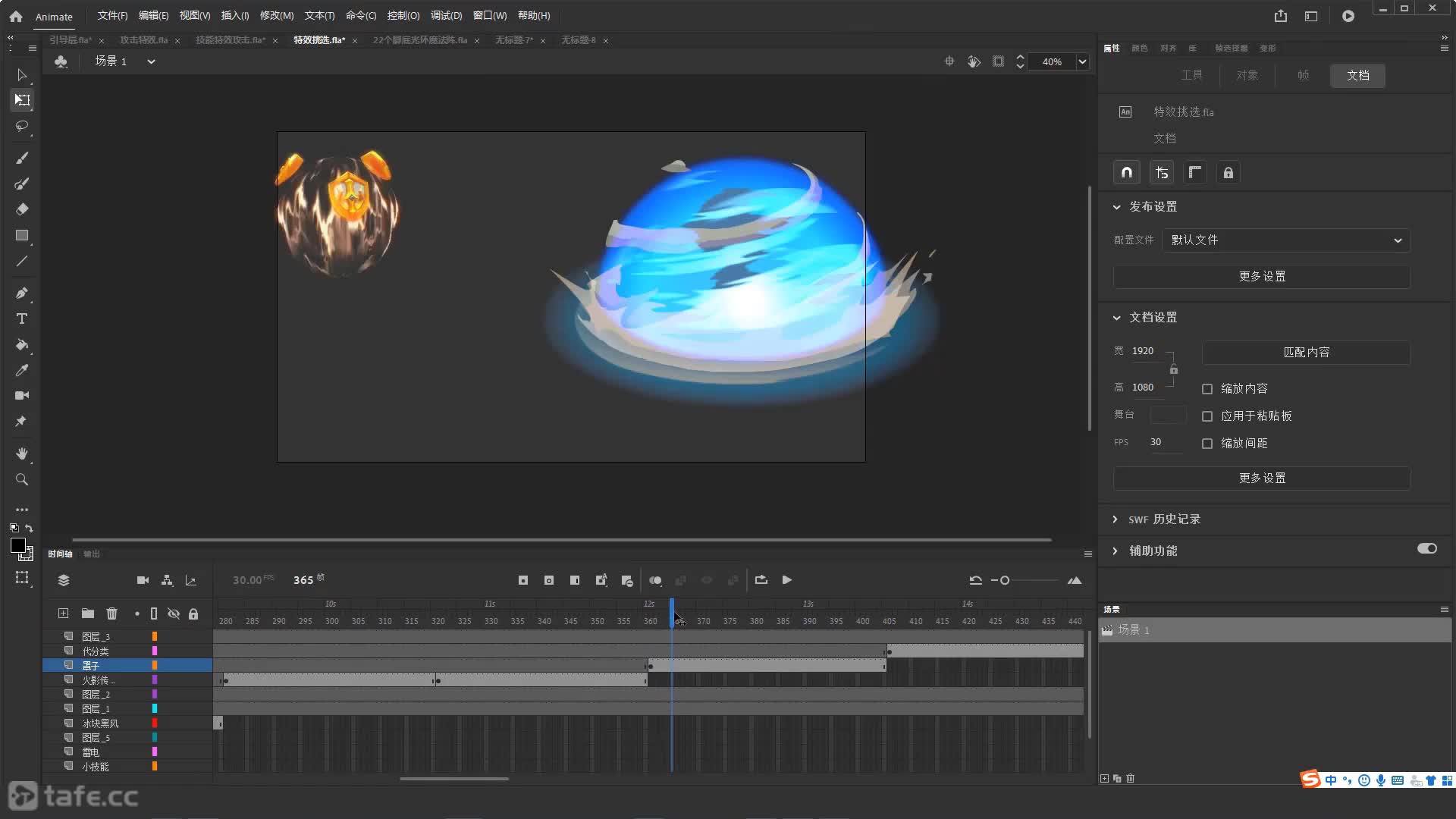Switch to the 对象 properties tab
This screenshot has width=1456, height=819.
point(1247,75)
